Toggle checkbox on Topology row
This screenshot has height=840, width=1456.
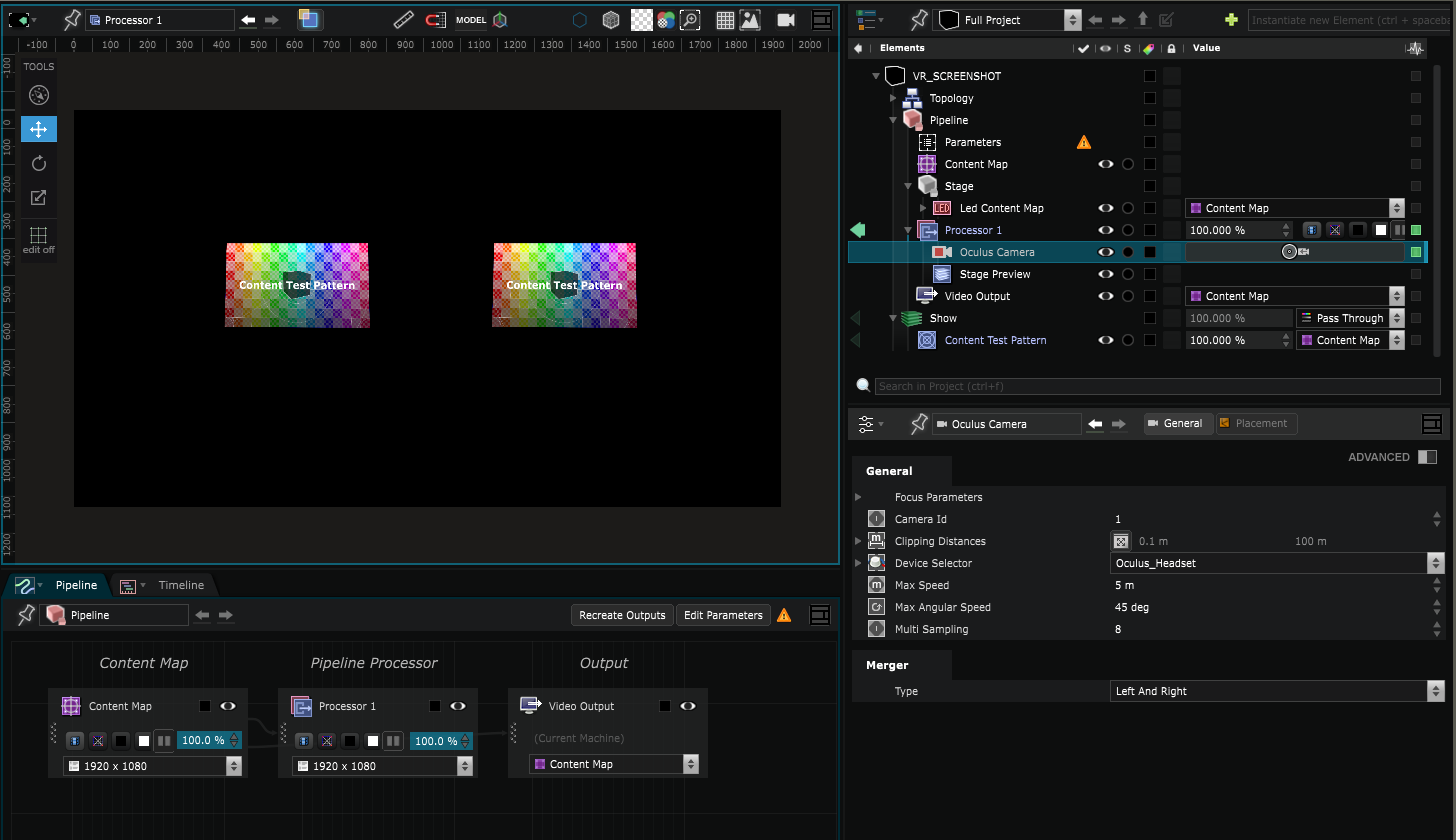[x=1150, y=98]
